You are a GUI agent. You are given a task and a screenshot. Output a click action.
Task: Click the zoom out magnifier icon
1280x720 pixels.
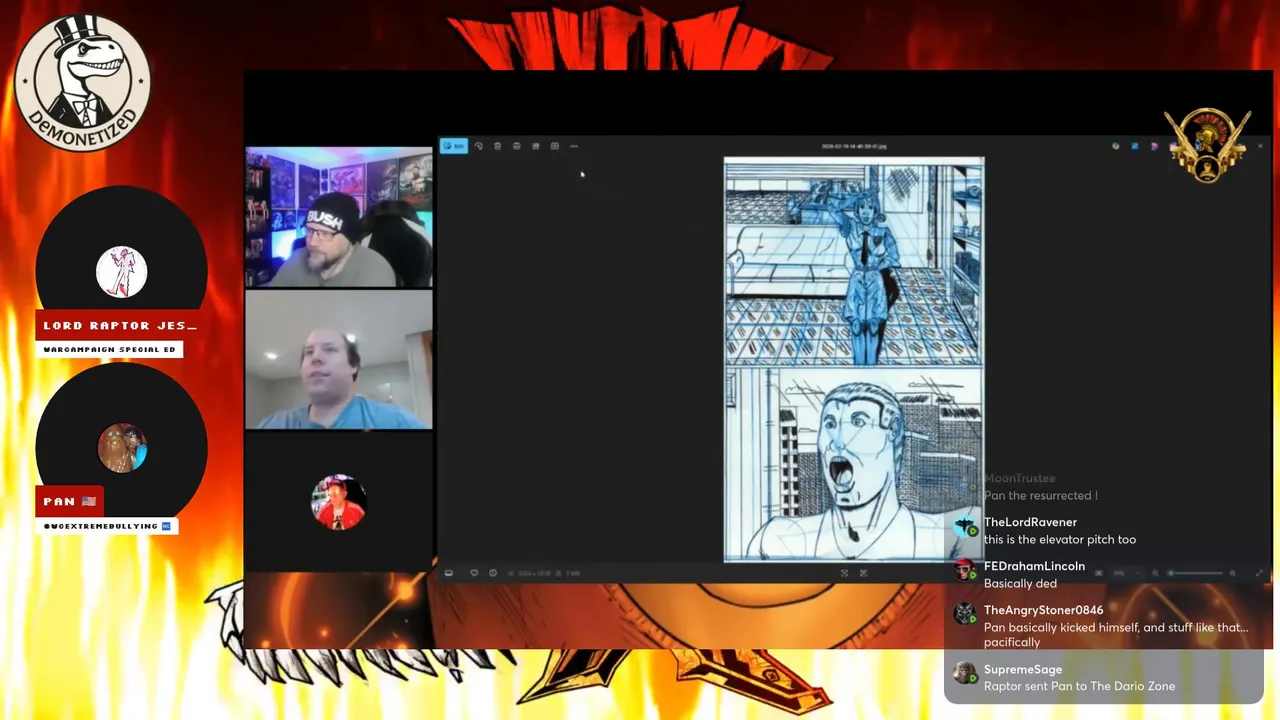[1155, 573]
